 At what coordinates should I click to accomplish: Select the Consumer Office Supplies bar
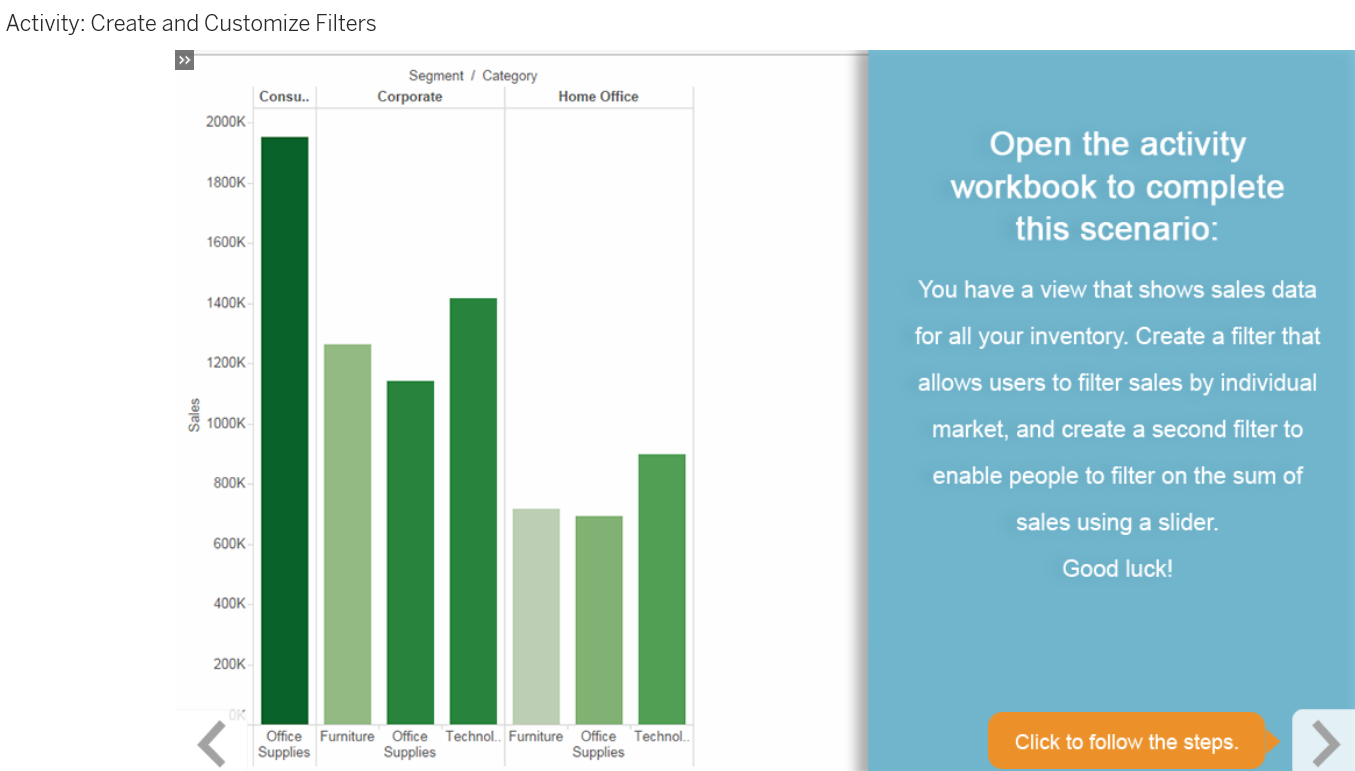point(284,430)
